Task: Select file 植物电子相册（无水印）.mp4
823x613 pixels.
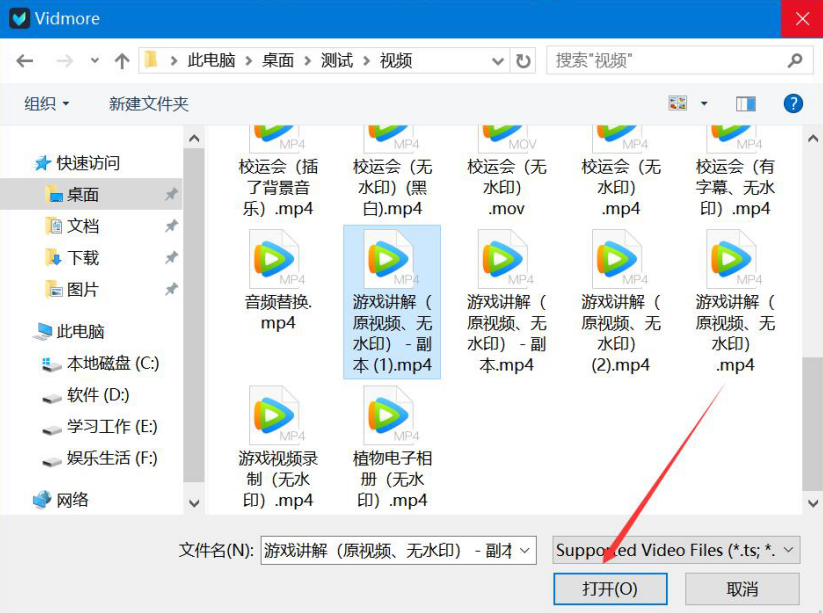Action: [392, 447]
